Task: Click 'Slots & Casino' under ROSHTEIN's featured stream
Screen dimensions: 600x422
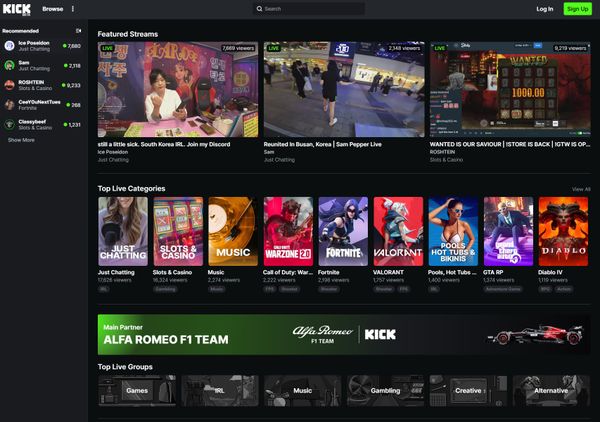Action: click(x=446, y=160)
